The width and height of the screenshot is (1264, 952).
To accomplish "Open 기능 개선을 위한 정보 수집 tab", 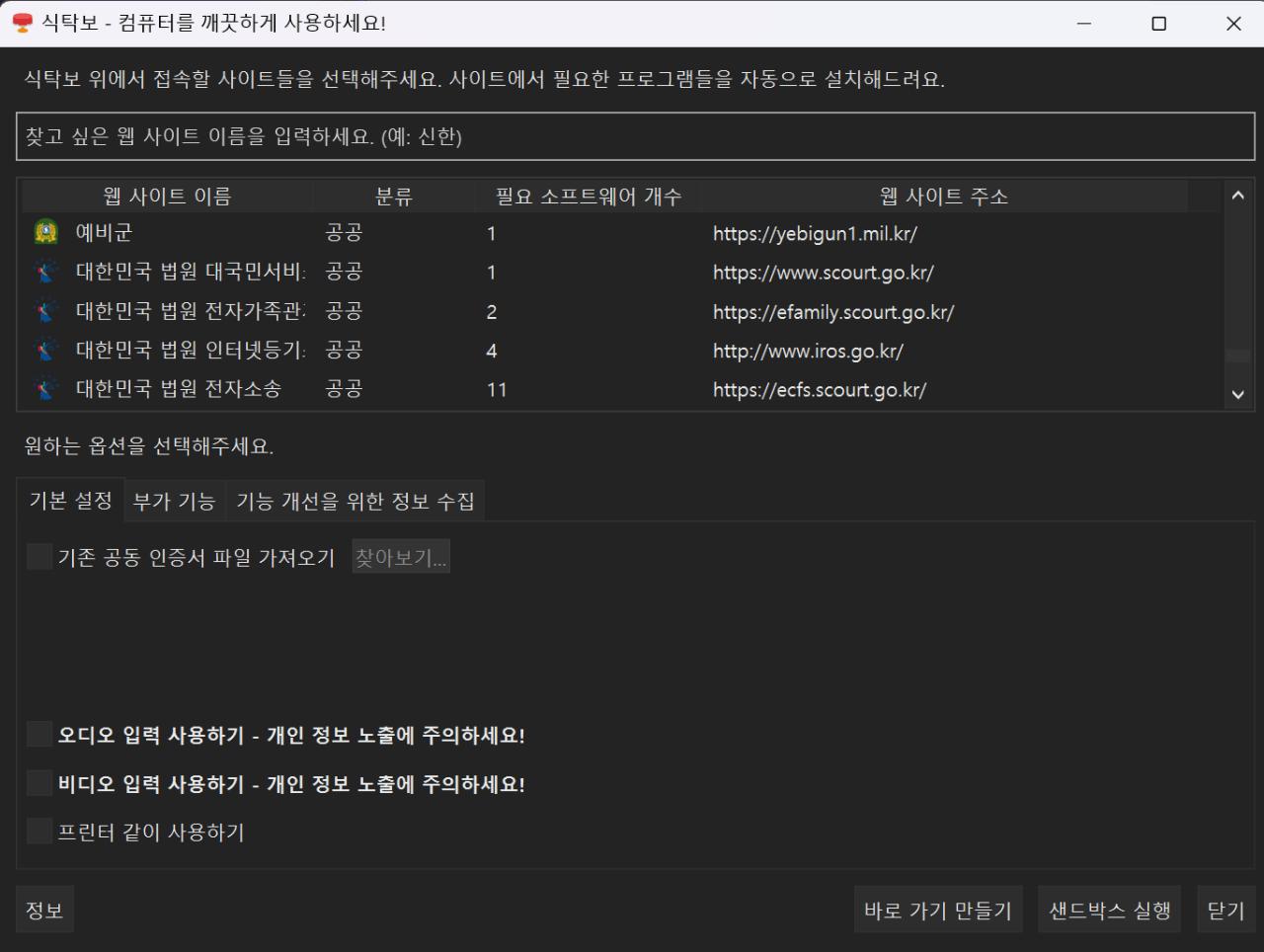I will tap(355, 502).
